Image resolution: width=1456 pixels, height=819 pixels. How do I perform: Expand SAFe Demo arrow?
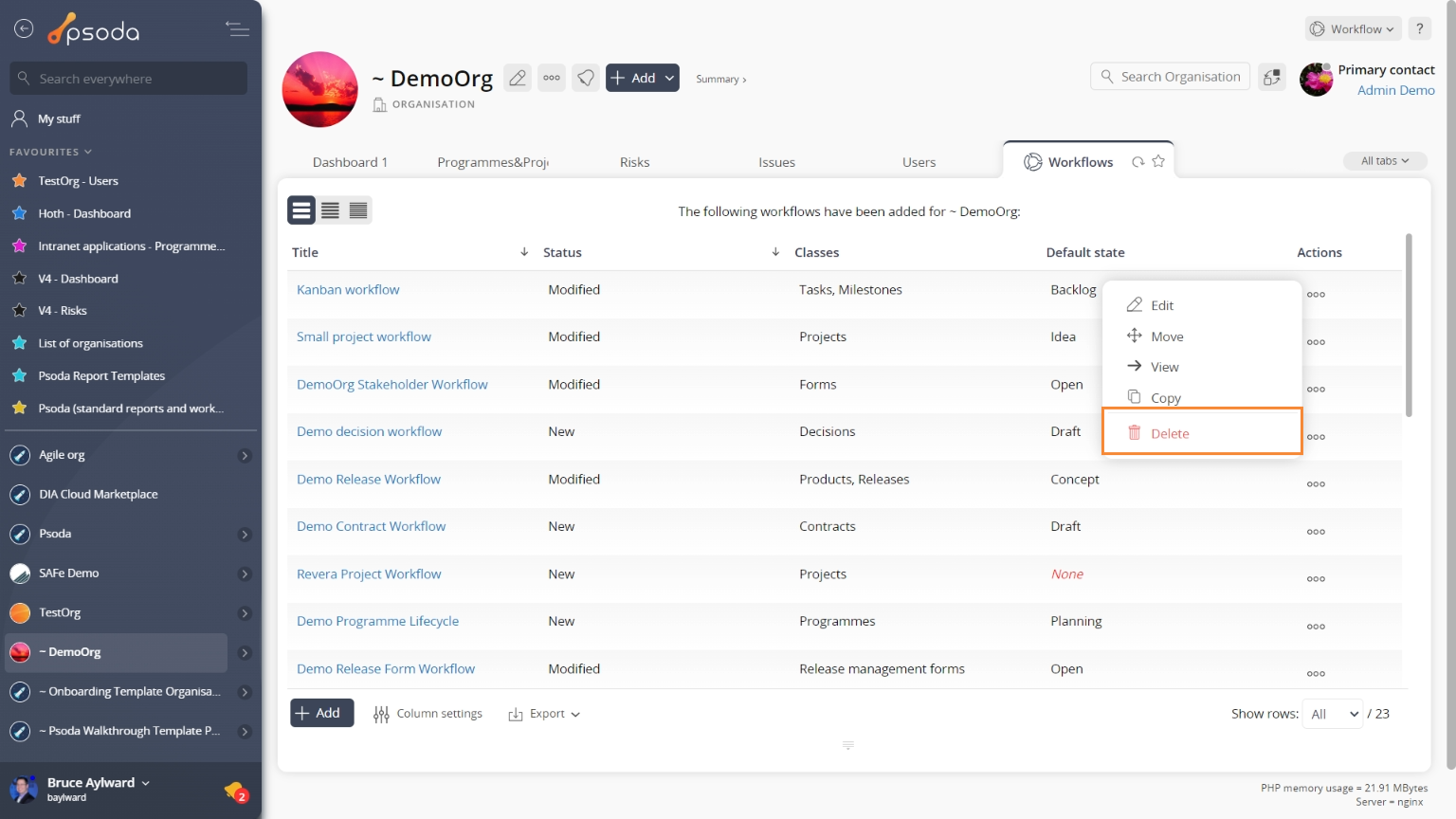click(x=245, y=574)
